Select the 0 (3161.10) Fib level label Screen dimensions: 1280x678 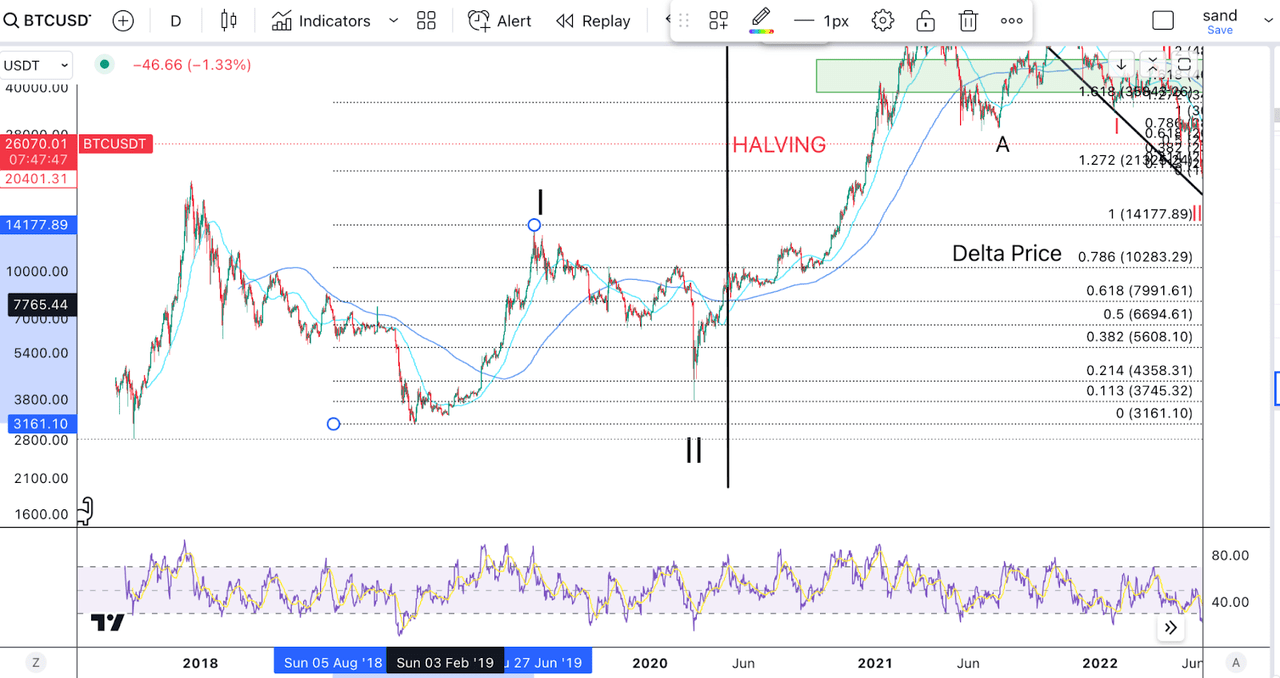tap(1154, 414)
